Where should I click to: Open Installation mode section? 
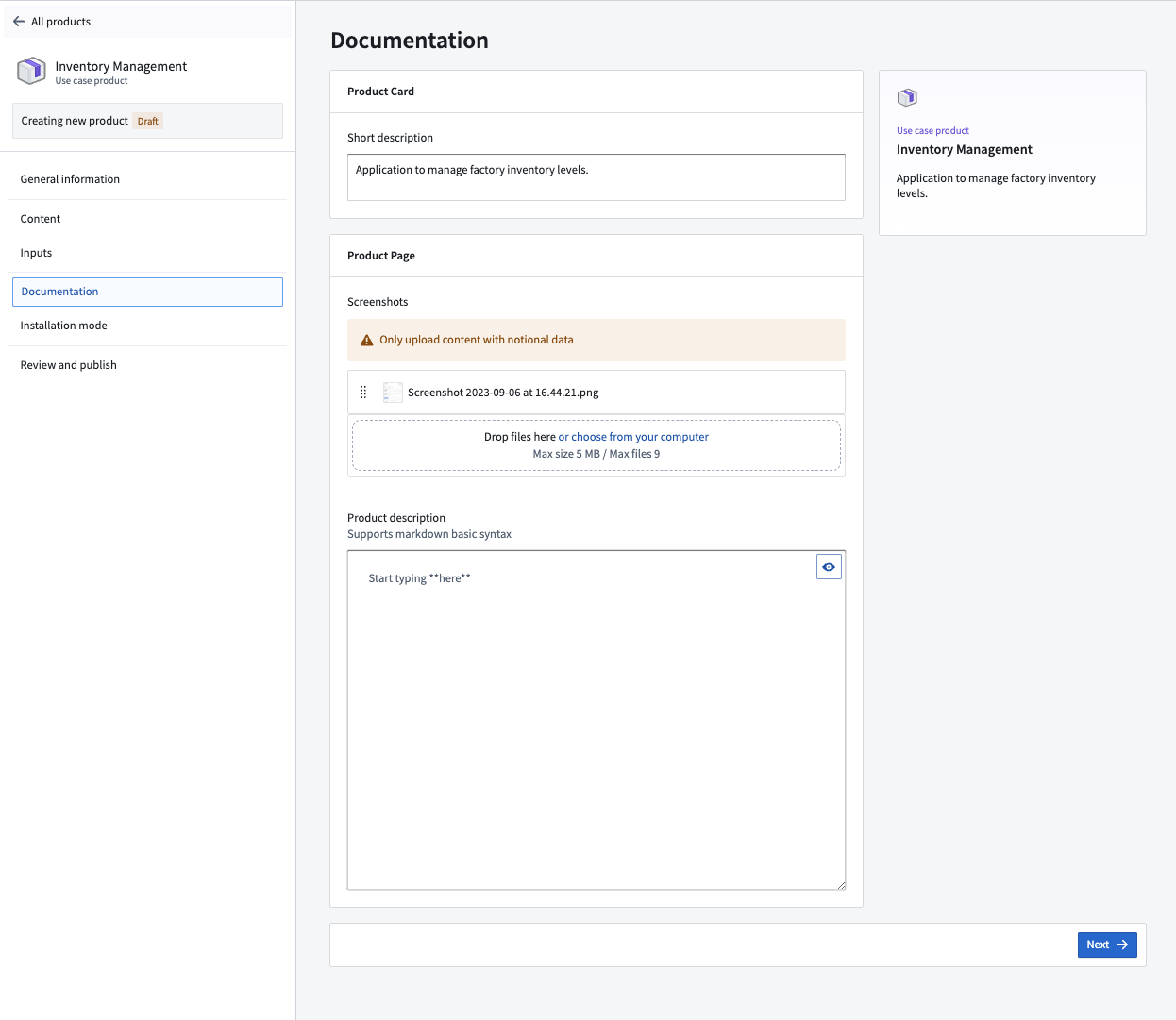tap(147, 326)
